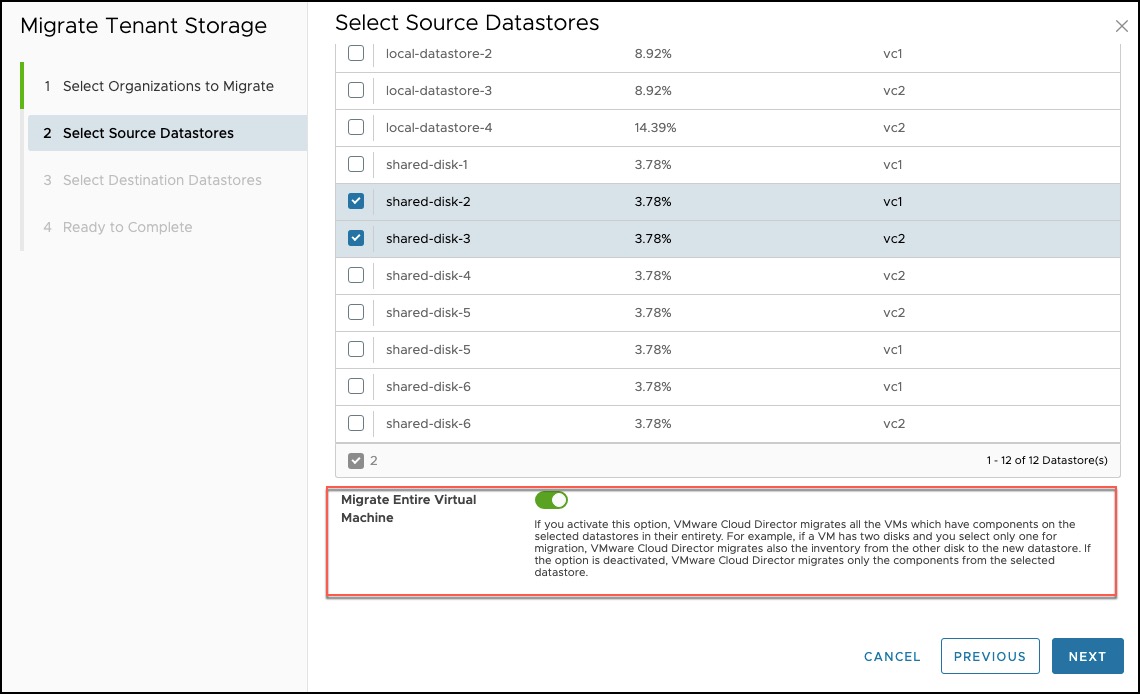
Task: Open step 2 Select Source Datastores
Action: click(148, 133)
